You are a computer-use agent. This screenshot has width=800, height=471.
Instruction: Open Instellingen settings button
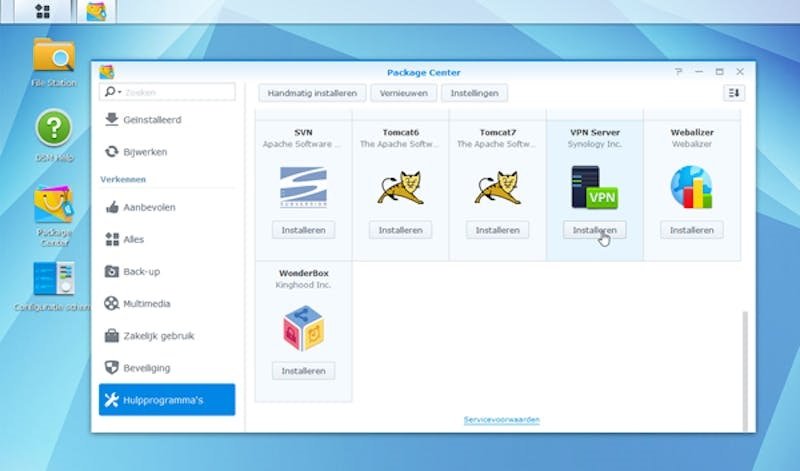tap(474, 93)
